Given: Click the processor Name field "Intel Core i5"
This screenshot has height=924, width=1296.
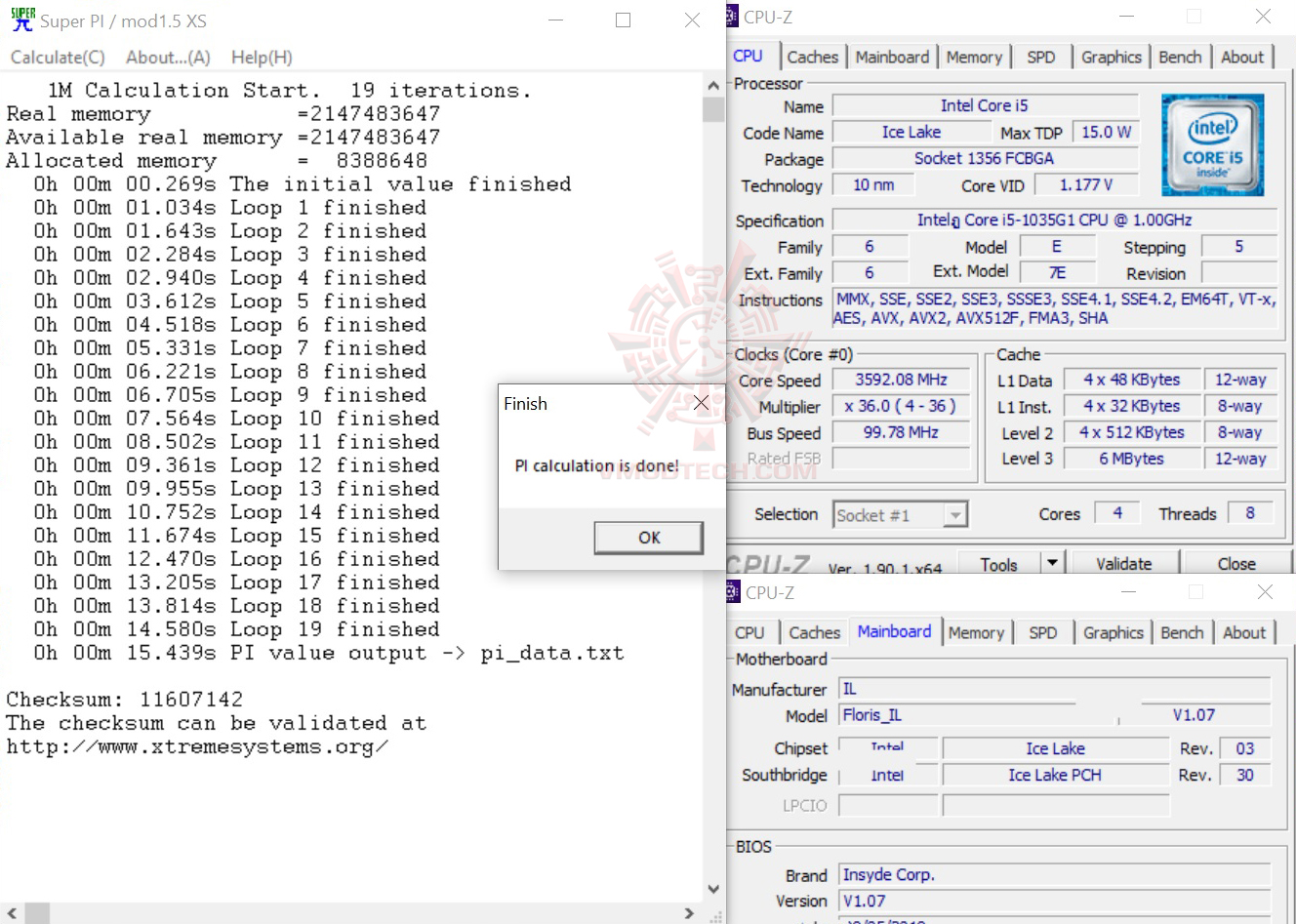Looking at the screenshot, I should click(x=985, y=106).
